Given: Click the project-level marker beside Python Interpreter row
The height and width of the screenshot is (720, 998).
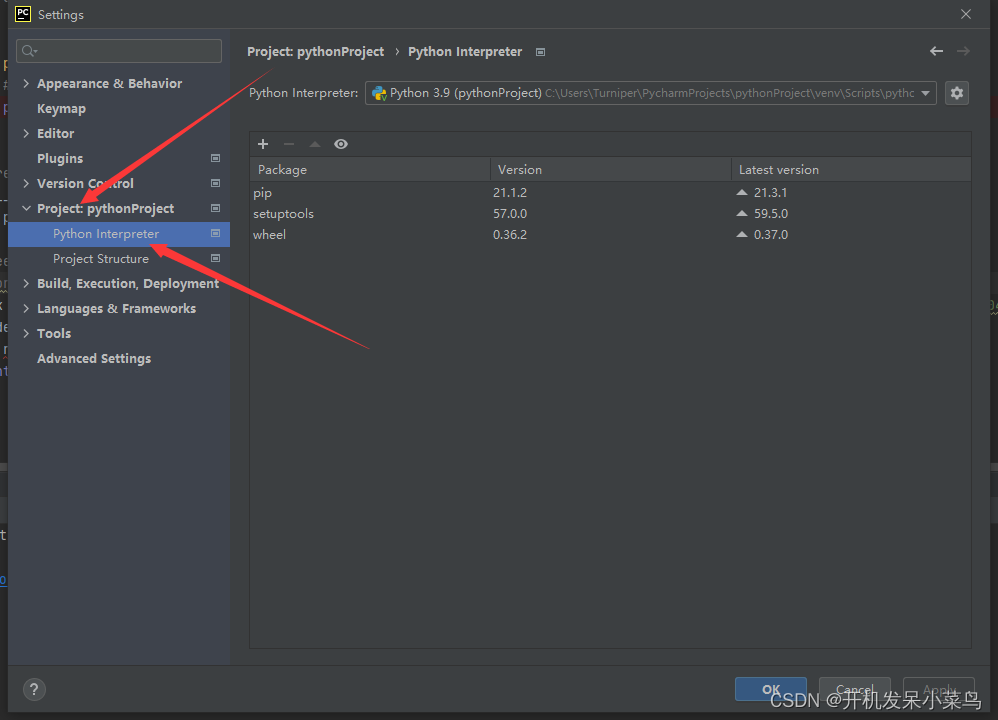Looking at the screenshot, I should point(216,234).
